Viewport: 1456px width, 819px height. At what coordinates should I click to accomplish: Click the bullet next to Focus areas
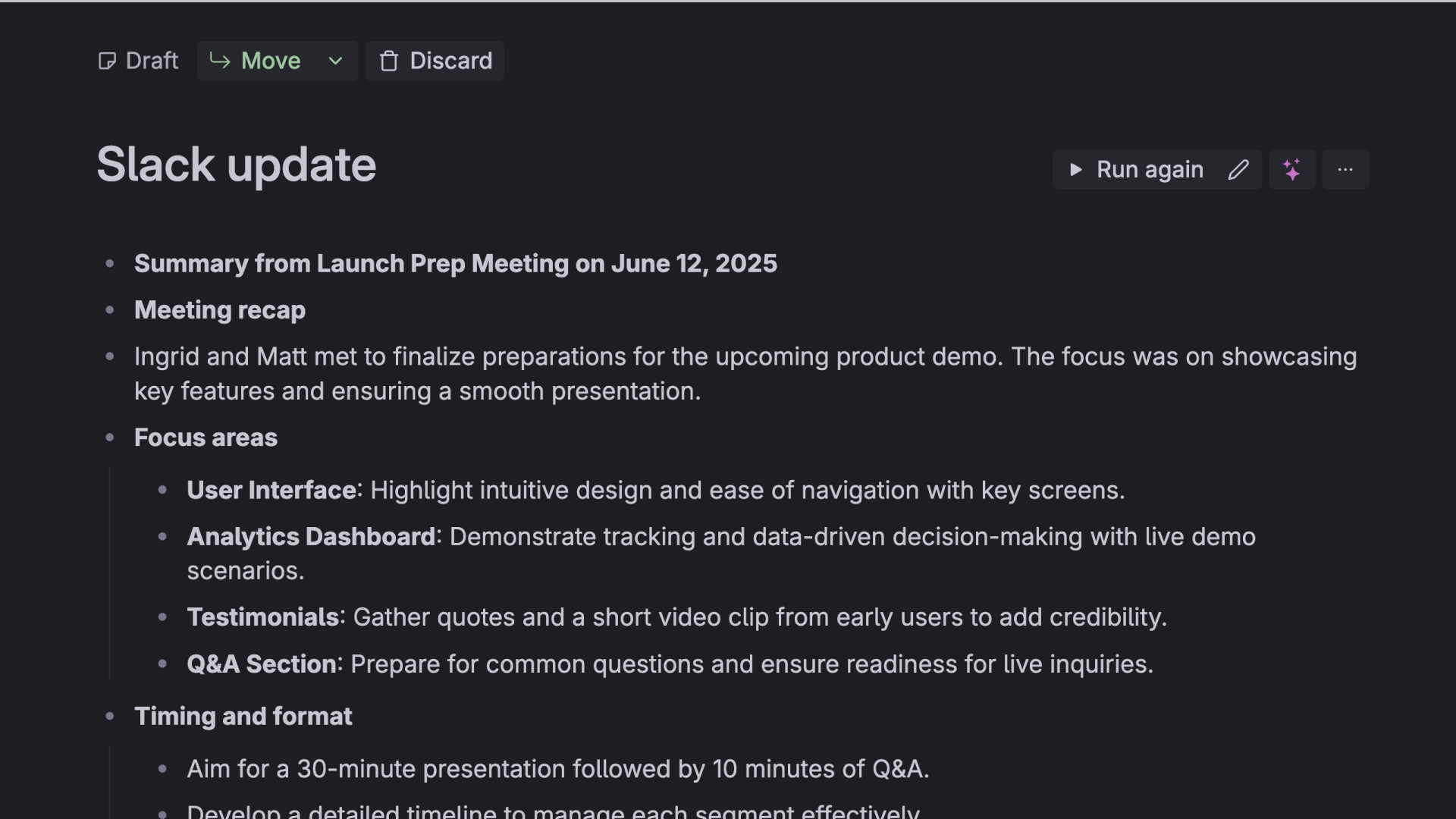click(x=110, y=438)
